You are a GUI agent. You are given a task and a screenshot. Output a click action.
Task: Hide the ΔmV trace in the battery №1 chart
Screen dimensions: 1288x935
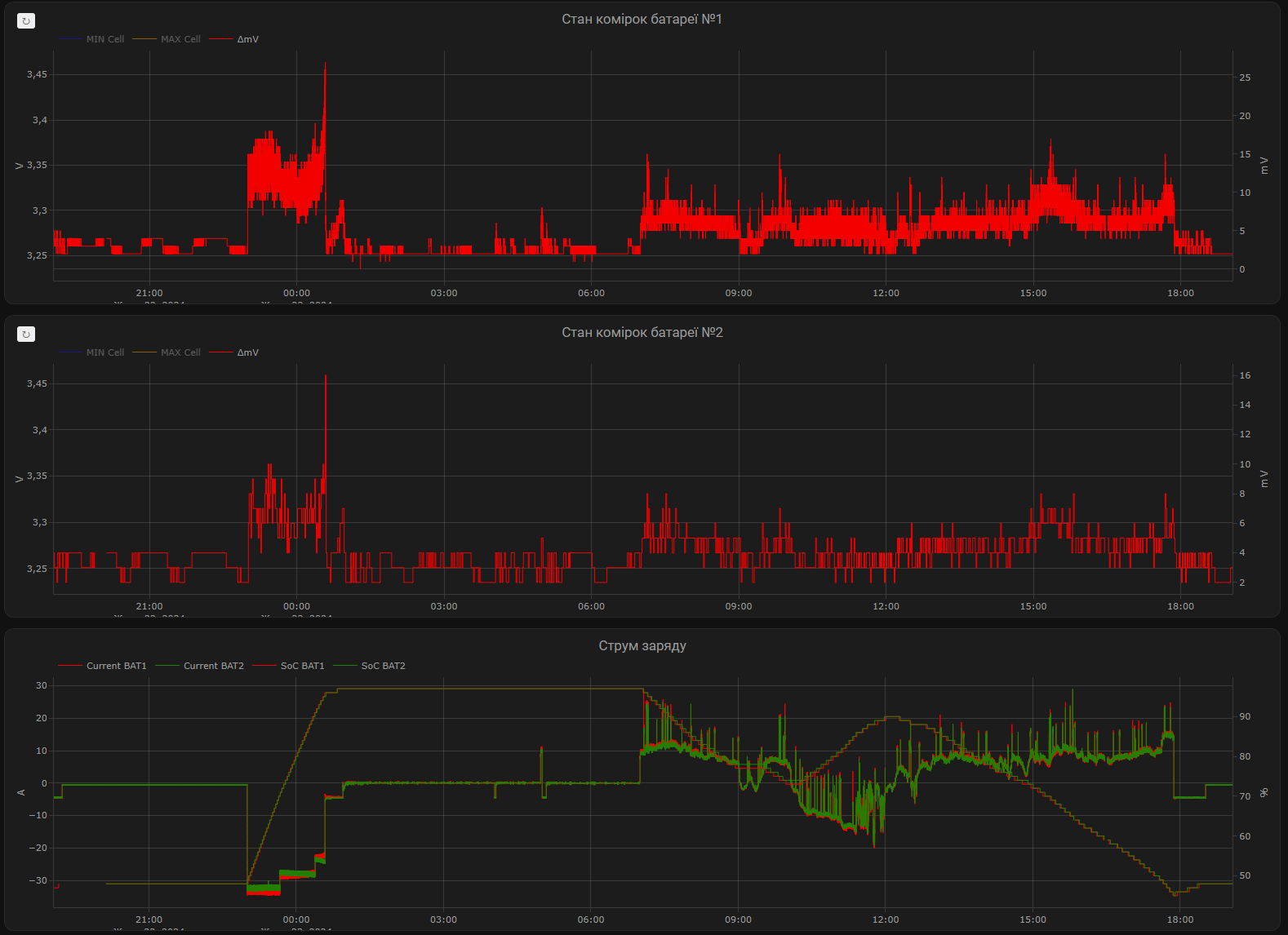234,39
